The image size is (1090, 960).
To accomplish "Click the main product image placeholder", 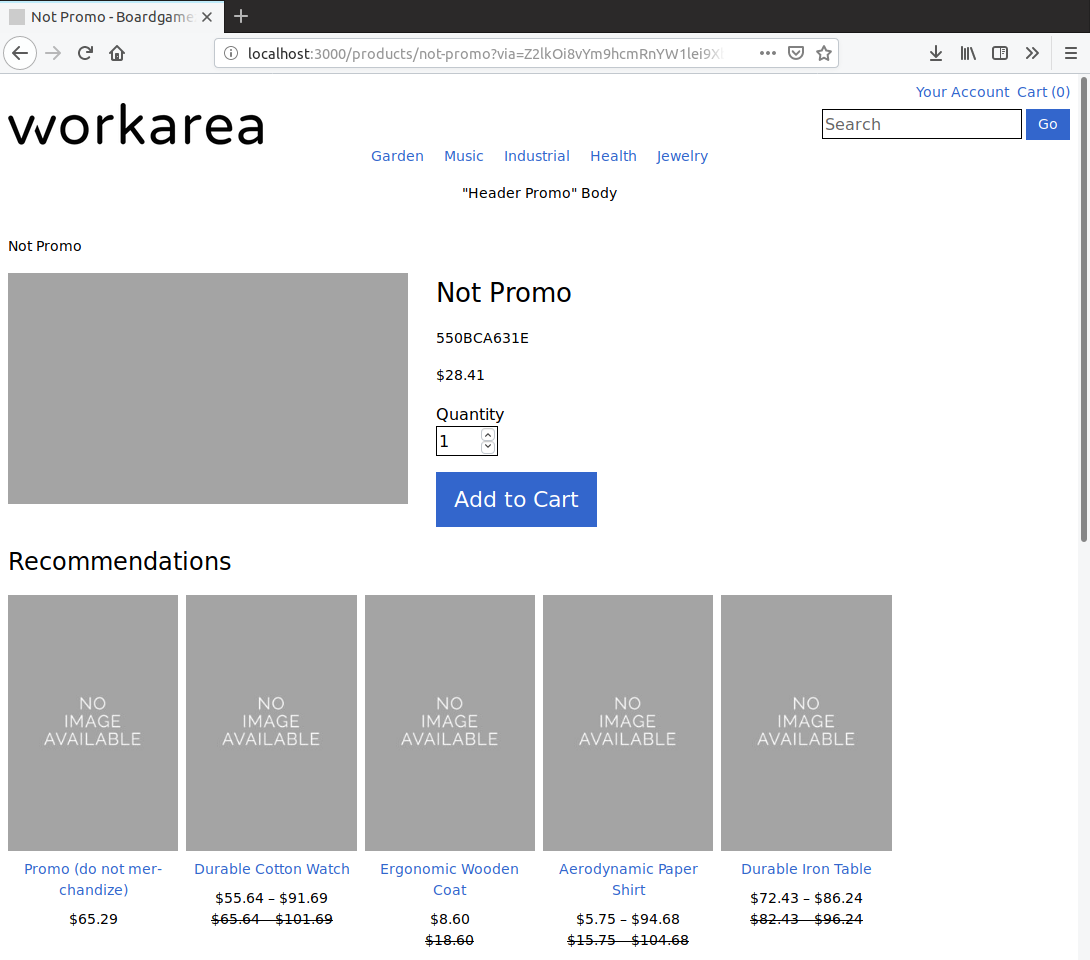I will tap(208, 389).
